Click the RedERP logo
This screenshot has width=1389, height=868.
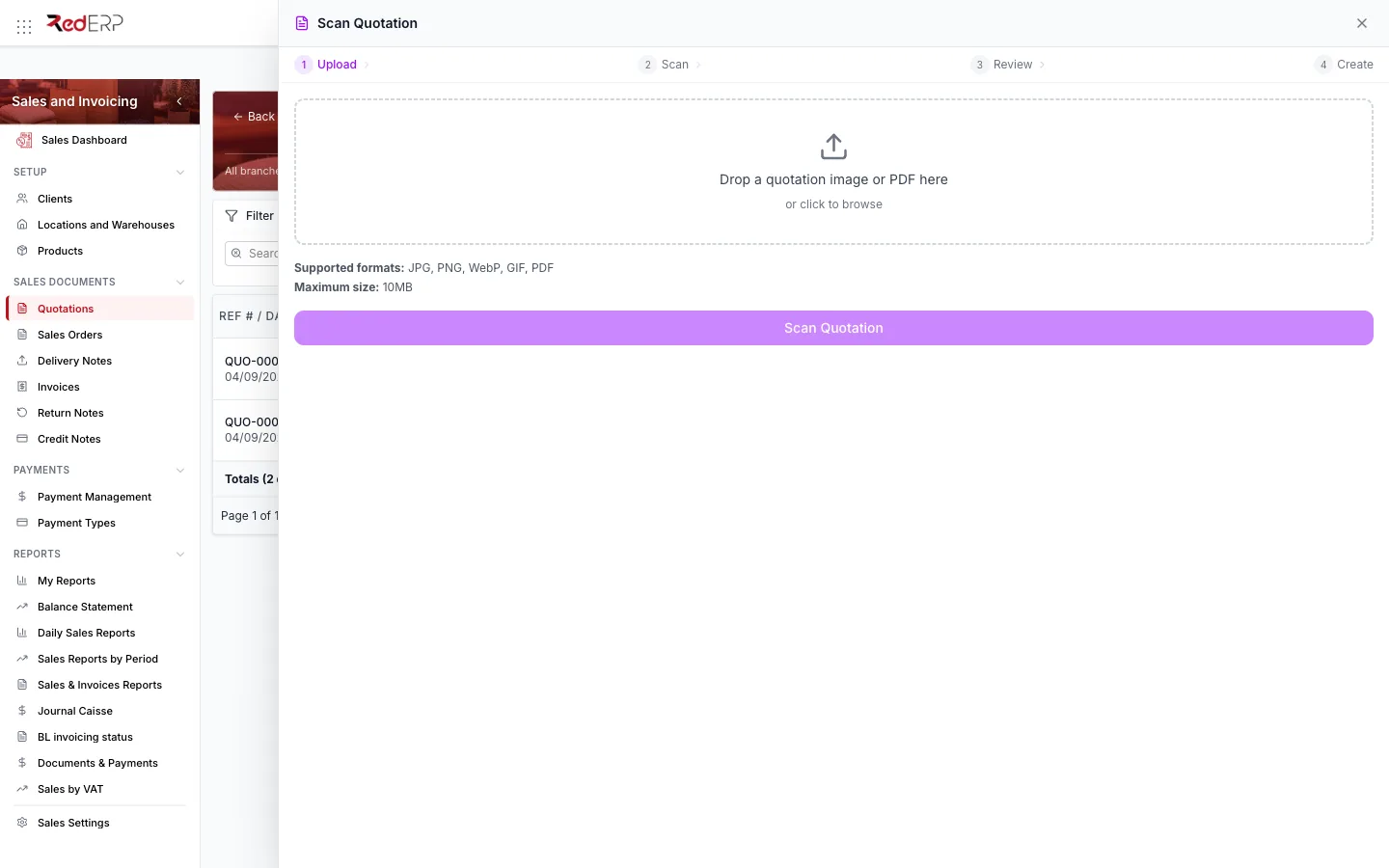(x=85, y=23)
